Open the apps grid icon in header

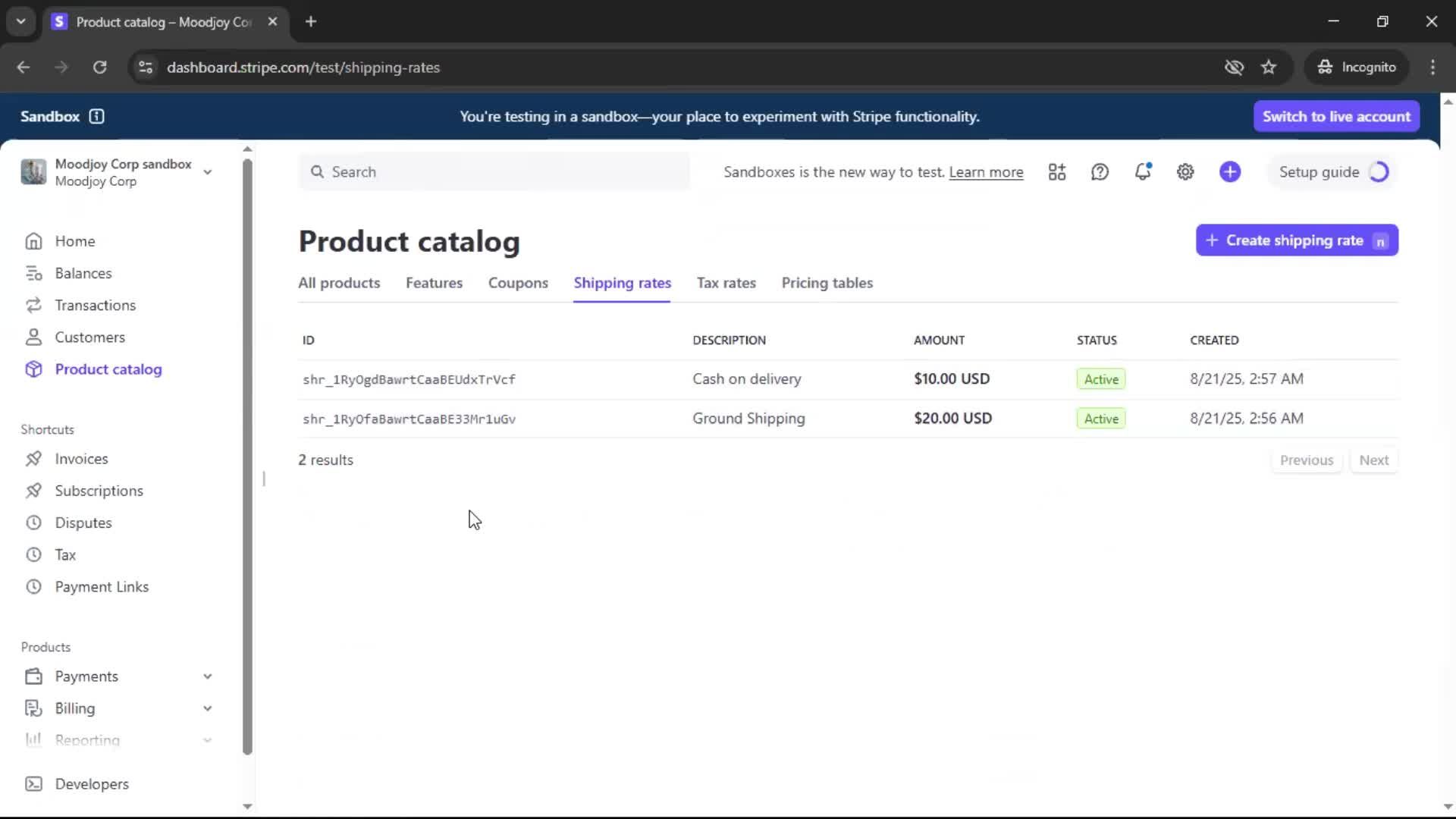click(x=1056, y=172)
